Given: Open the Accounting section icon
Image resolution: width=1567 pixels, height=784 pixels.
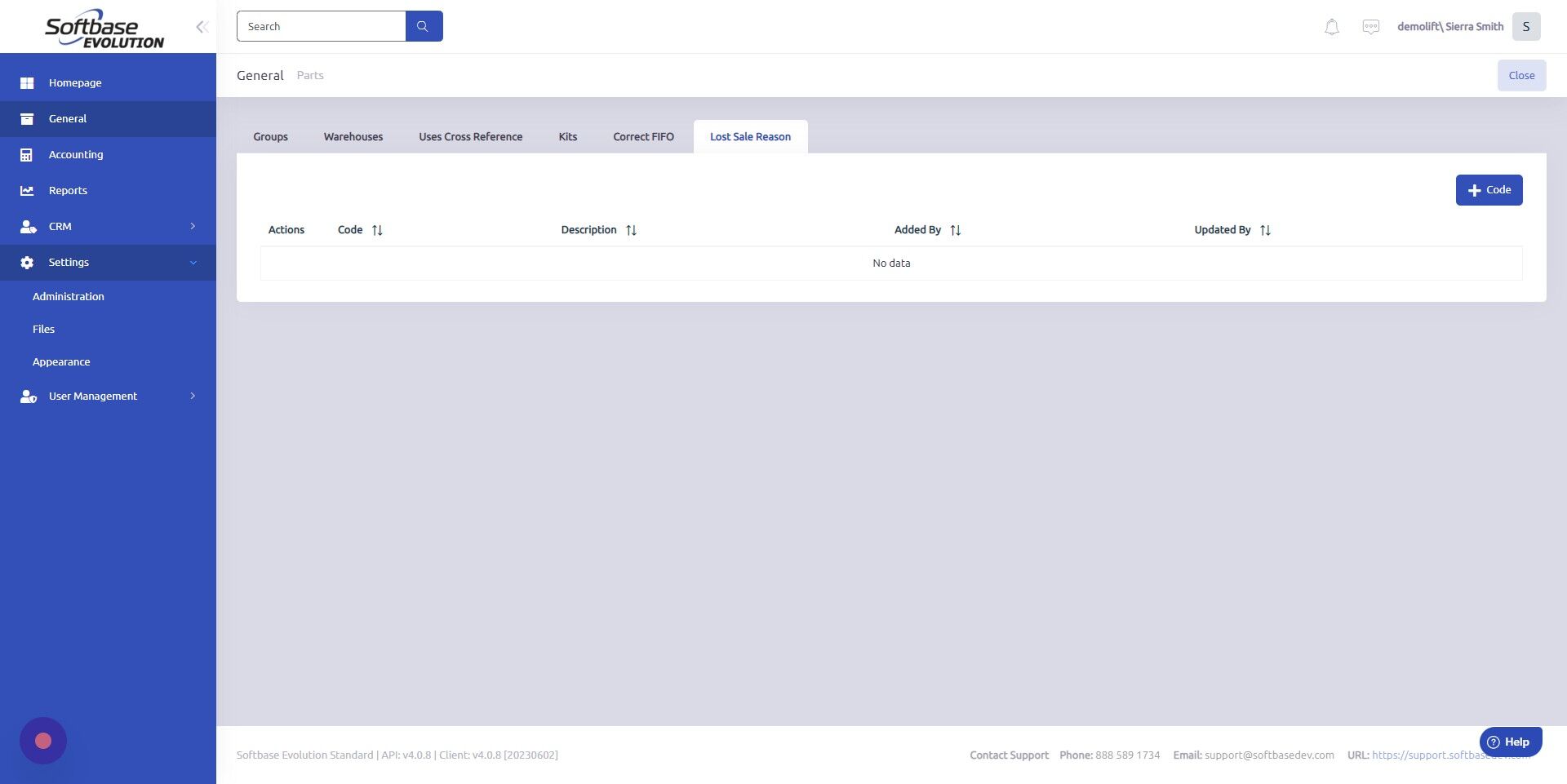Looking at the screenshot, I should click(x=27, y=154).
